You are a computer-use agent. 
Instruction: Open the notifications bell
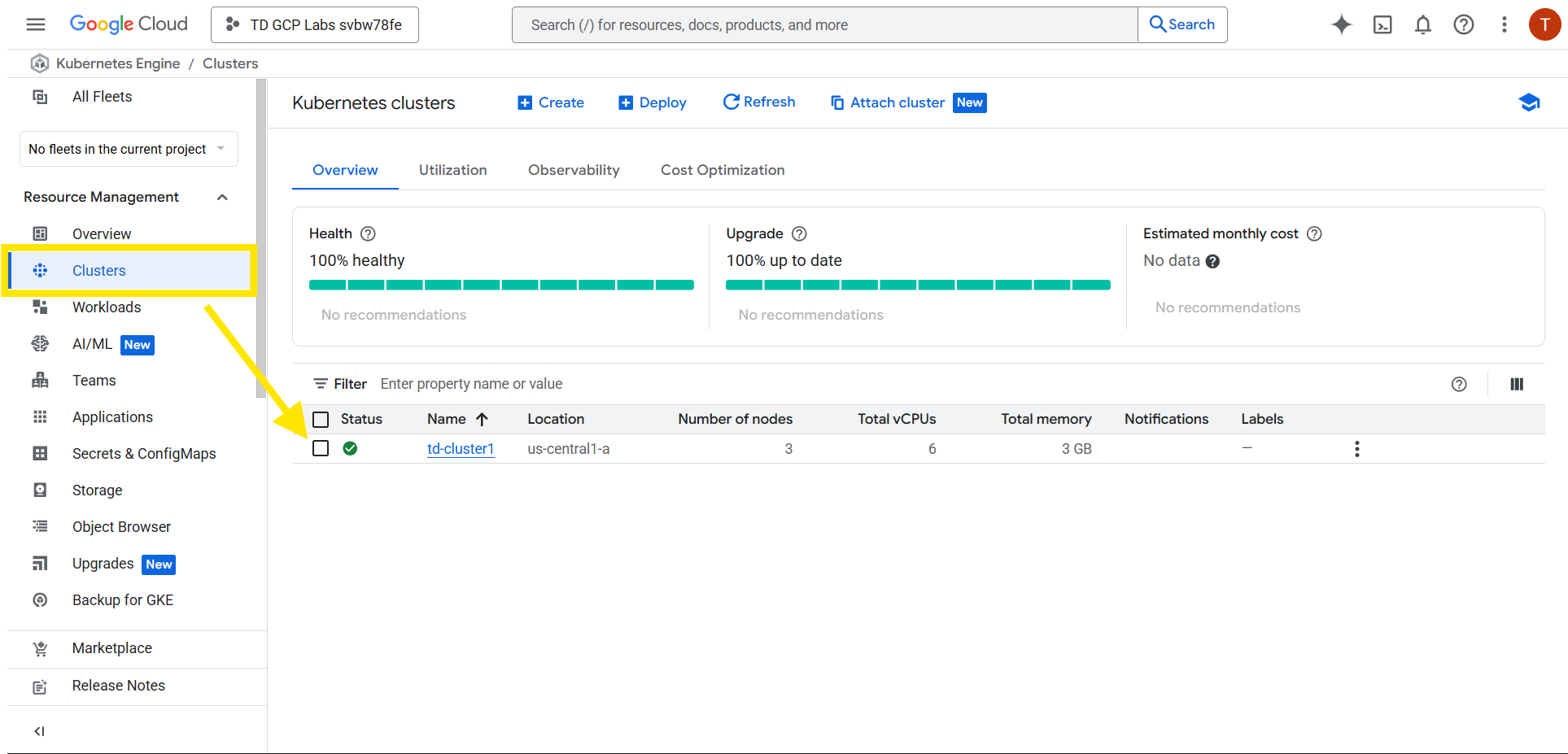pos(1422,24)
